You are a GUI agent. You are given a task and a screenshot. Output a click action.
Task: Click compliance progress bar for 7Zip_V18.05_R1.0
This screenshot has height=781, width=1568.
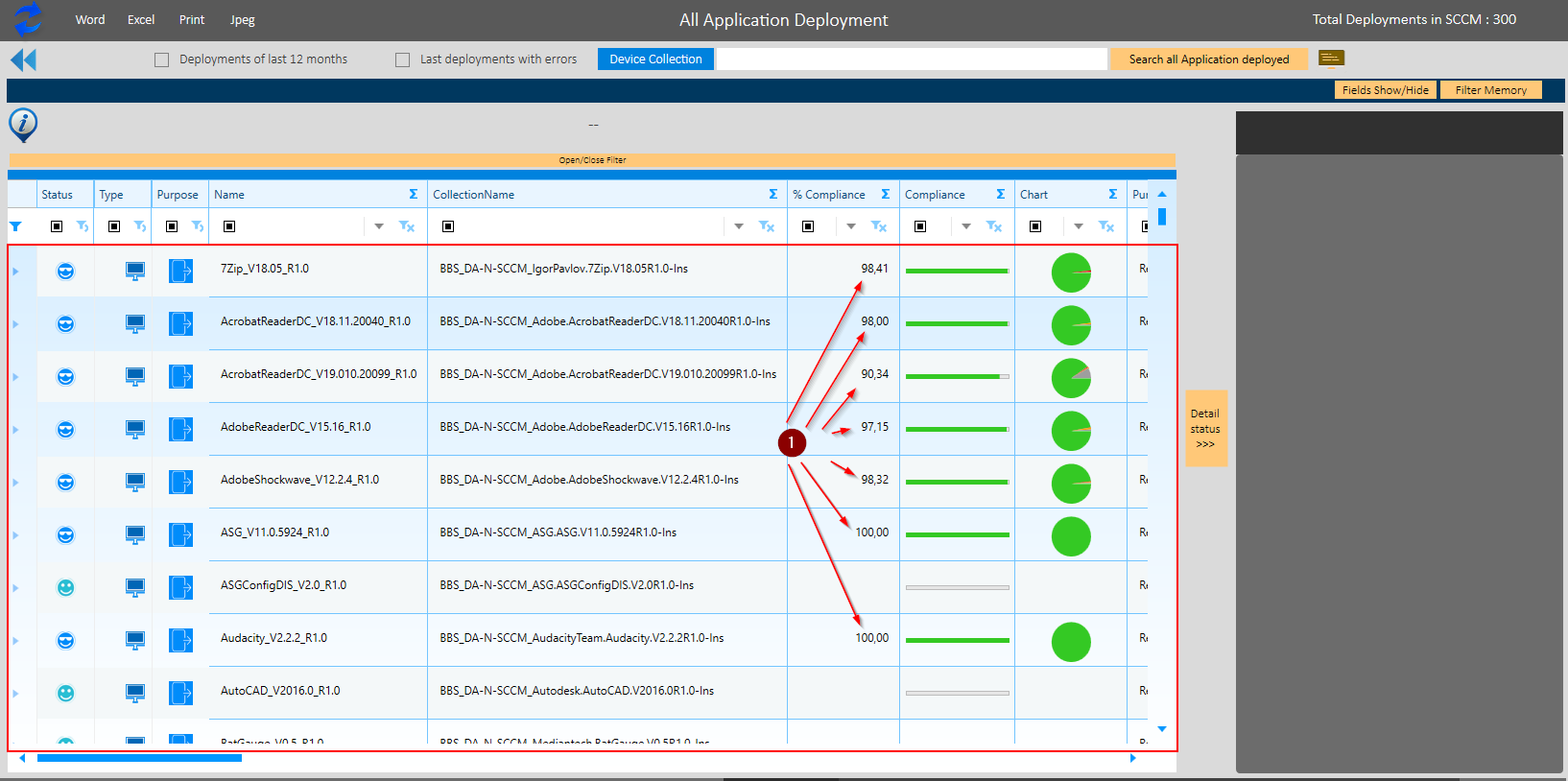pyautogui.click(x=957, y=272)
